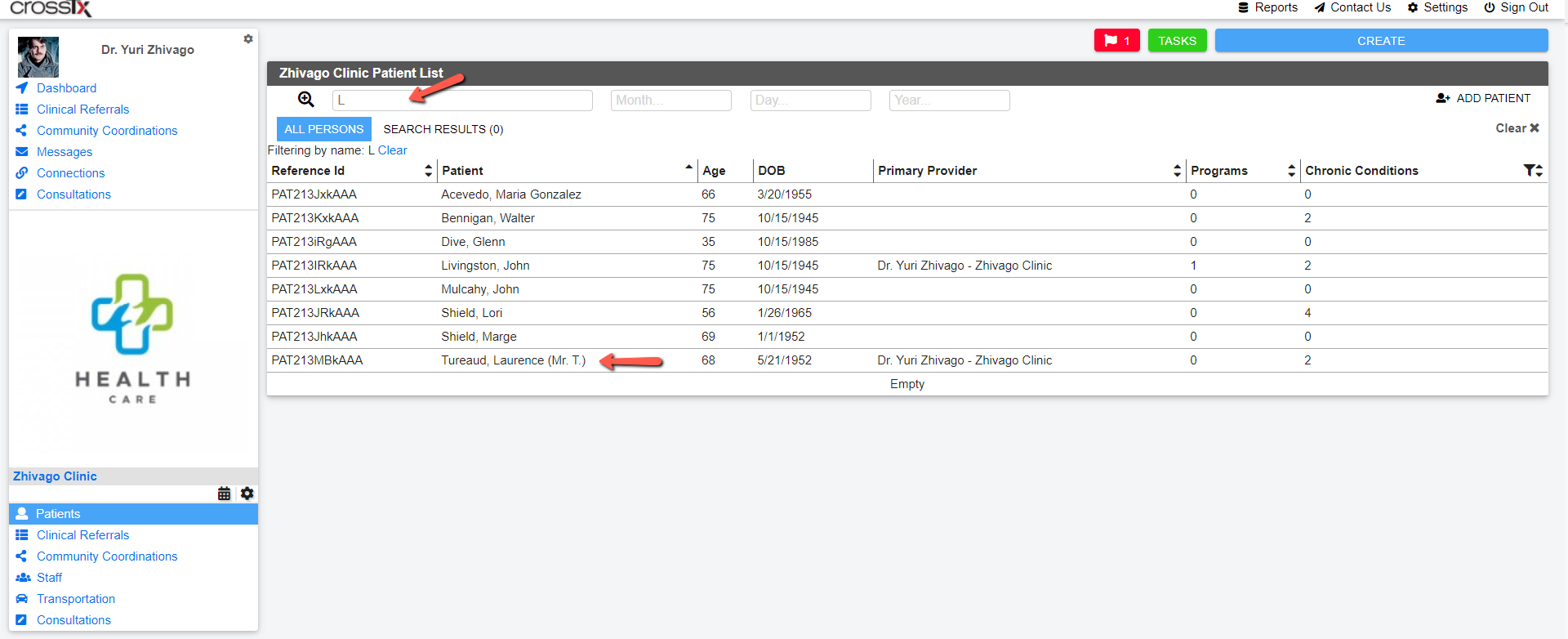Open patient Dive, Glenn
Screen dimensions: 1568x639
pyautogui.click(x=473, y=242)
